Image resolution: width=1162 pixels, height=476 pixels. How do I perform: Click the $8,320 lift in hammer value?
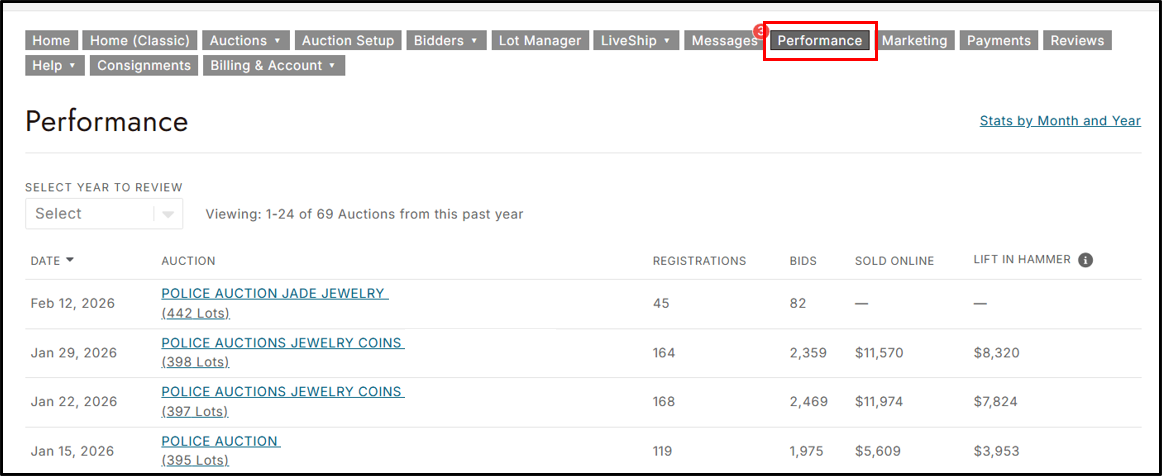pos(996,353)
